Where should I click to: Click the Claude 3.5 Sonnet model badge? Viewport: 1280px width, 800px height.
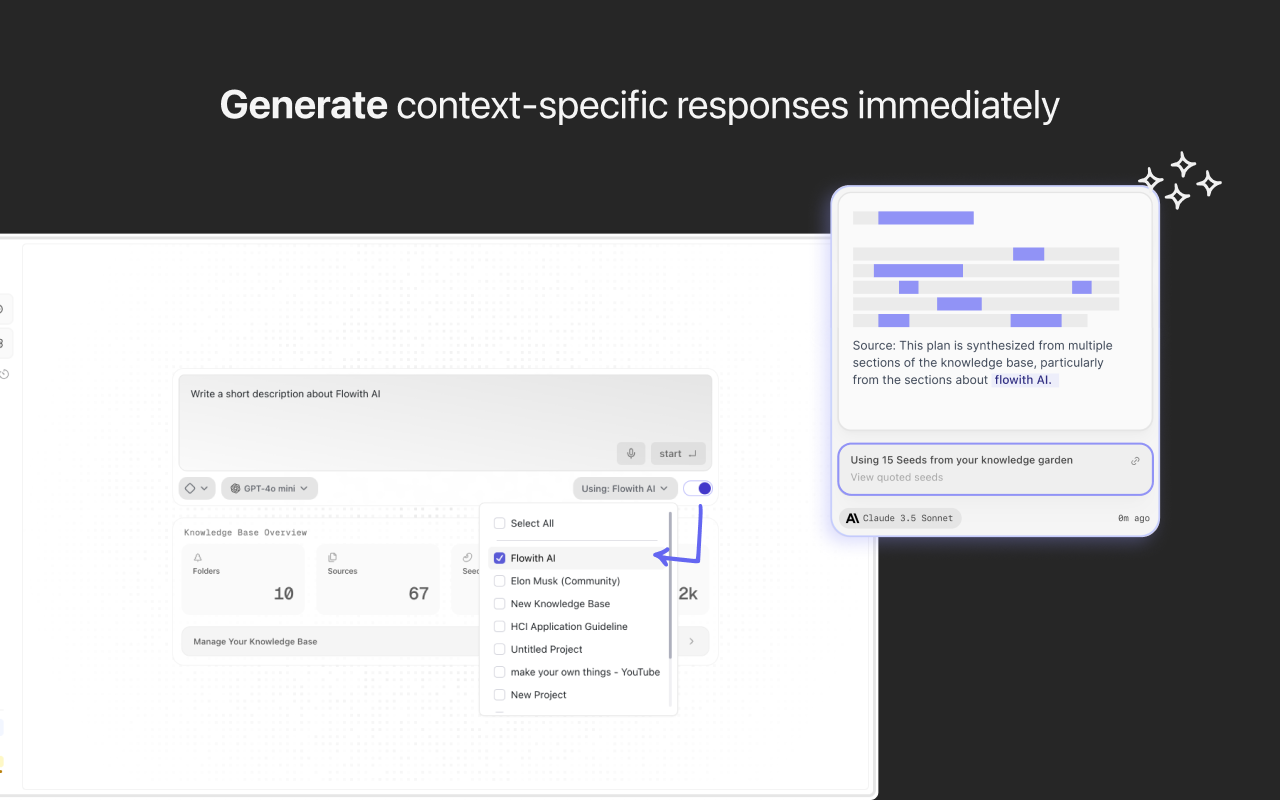tap(900, 518)
